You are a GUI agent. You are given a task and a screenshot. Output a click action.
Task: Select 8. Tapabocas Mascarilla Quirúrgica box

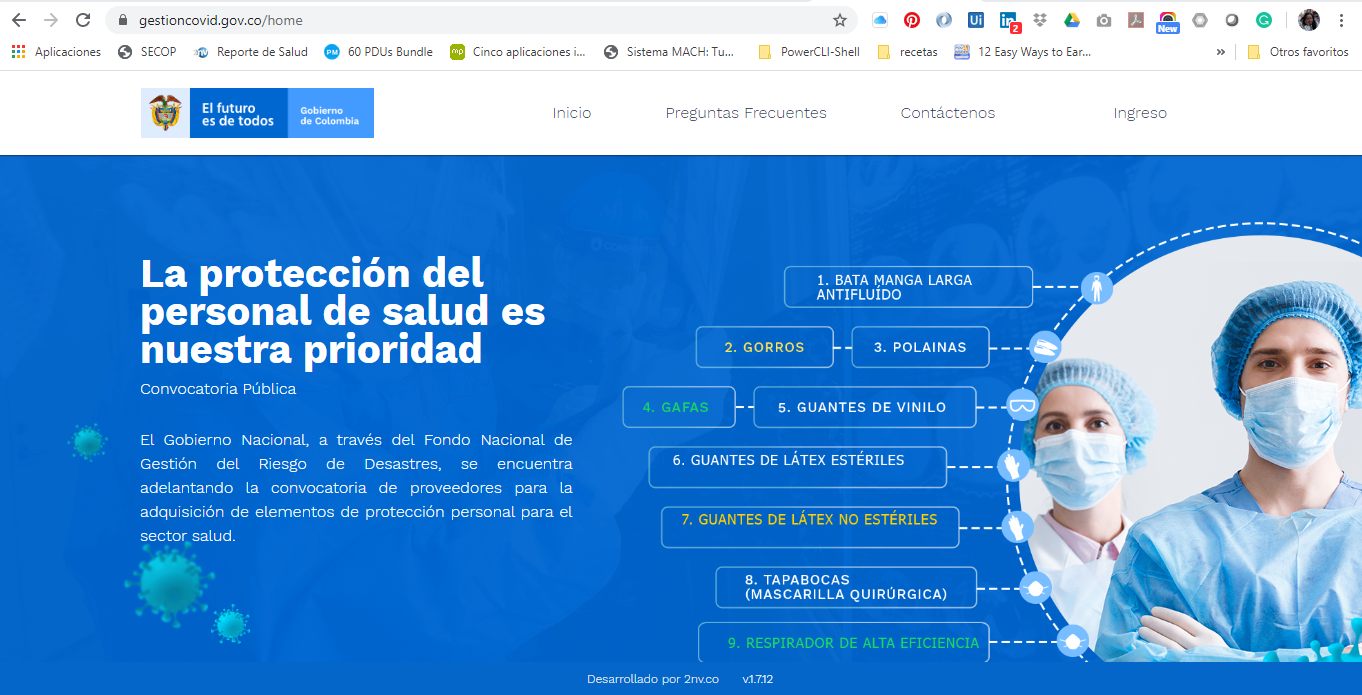click(x=846, y=587)
